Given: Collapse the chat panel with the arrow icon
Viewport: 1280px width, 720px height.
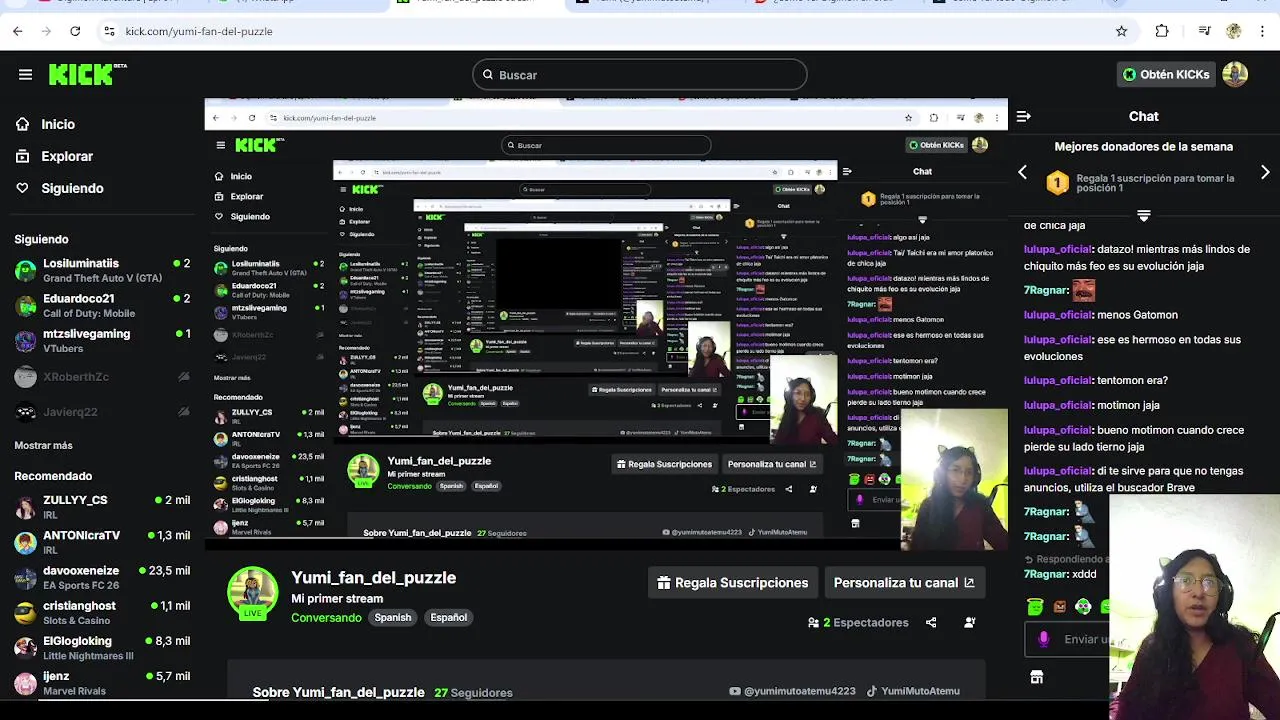Looking at the screenshot, I should click(1023, 116).
